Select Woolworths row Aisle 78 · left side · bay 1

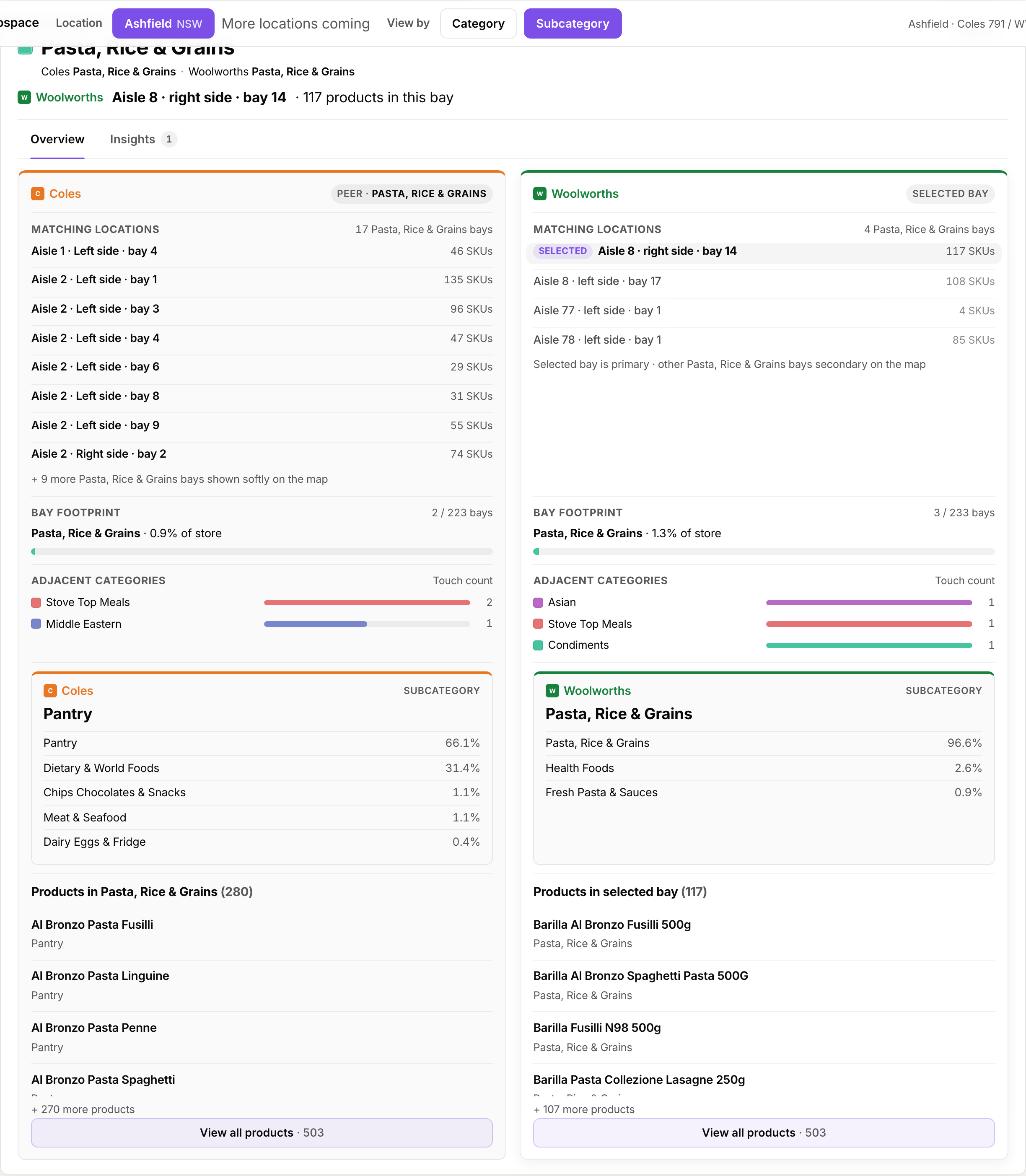(x=764, y=339)
